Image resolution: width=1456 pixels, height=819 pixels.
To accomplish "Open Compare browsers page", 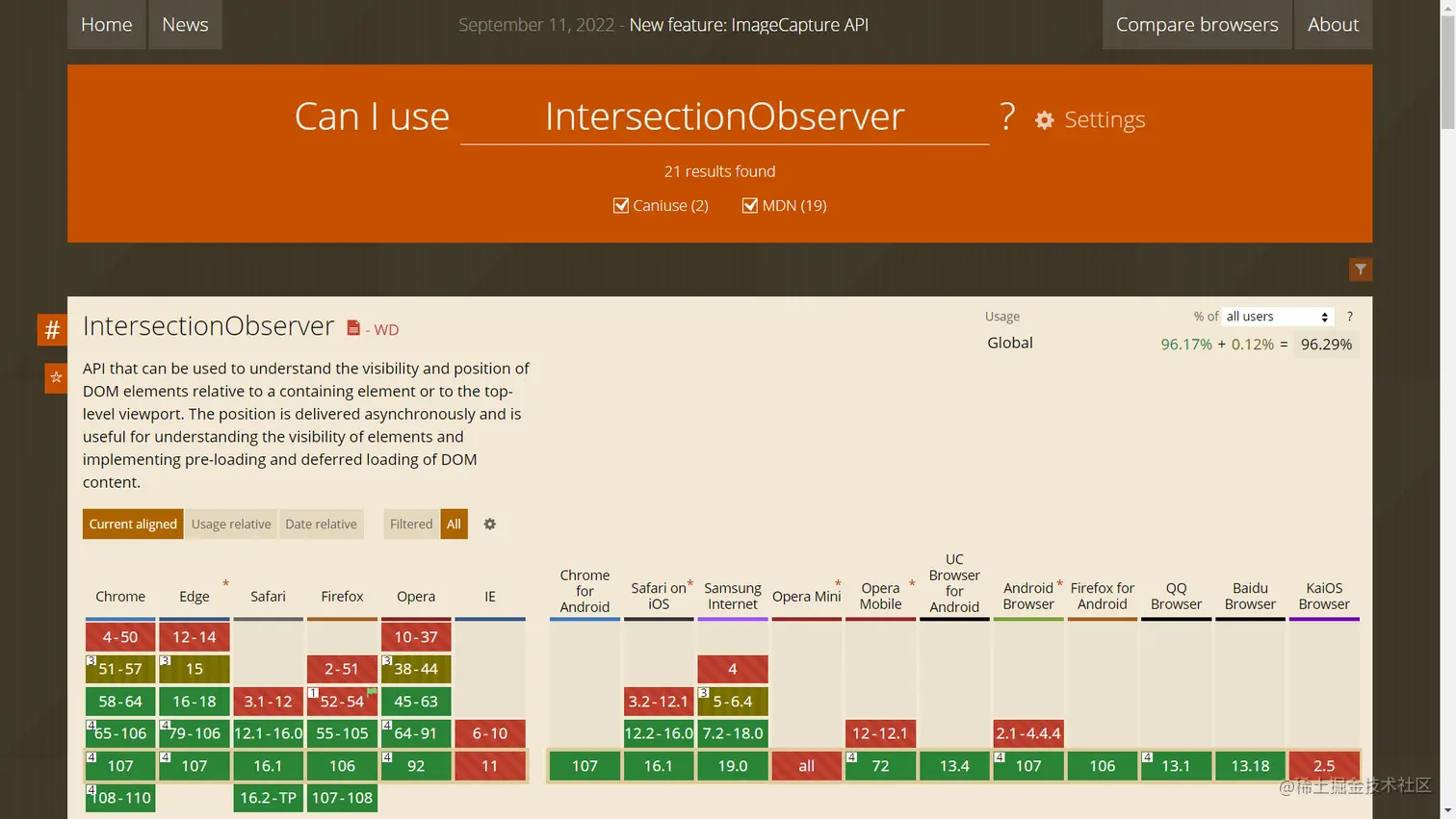I will (1197, 24).
